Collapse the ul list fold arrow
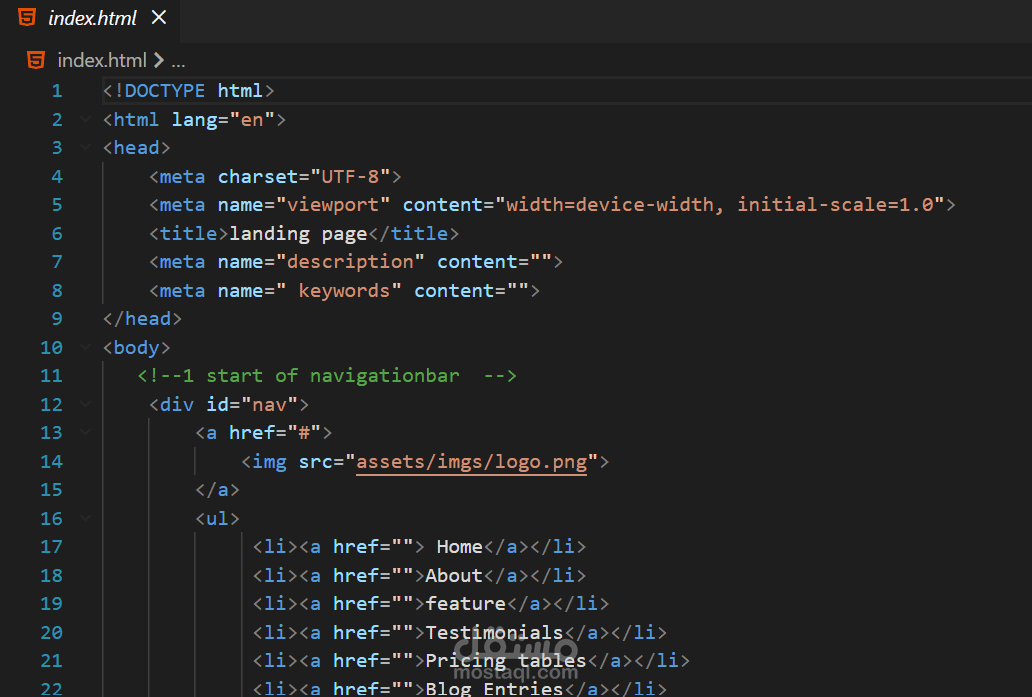The image size is (1032, 697). 85,518
